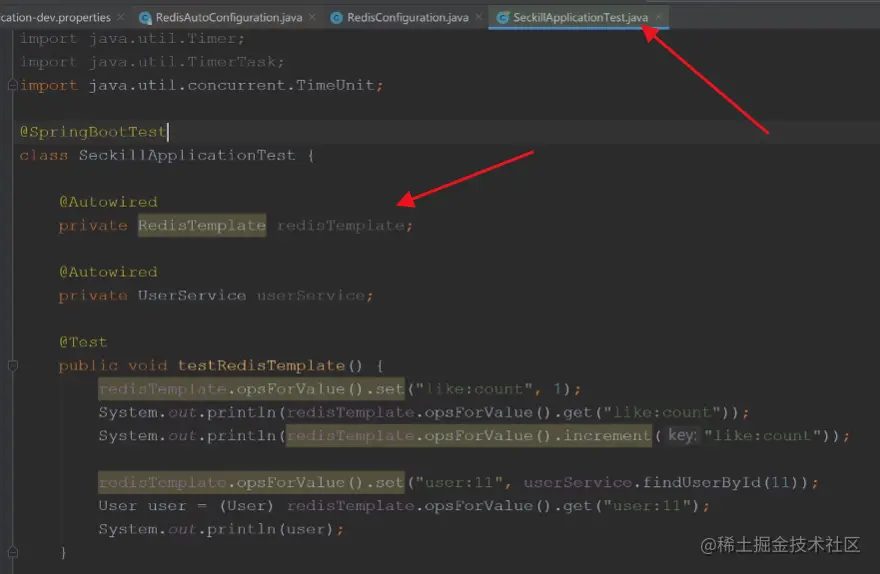Open the cation-dev.properties tab
The height and width of the screenshot is (574, 880).
coord(56,17)
